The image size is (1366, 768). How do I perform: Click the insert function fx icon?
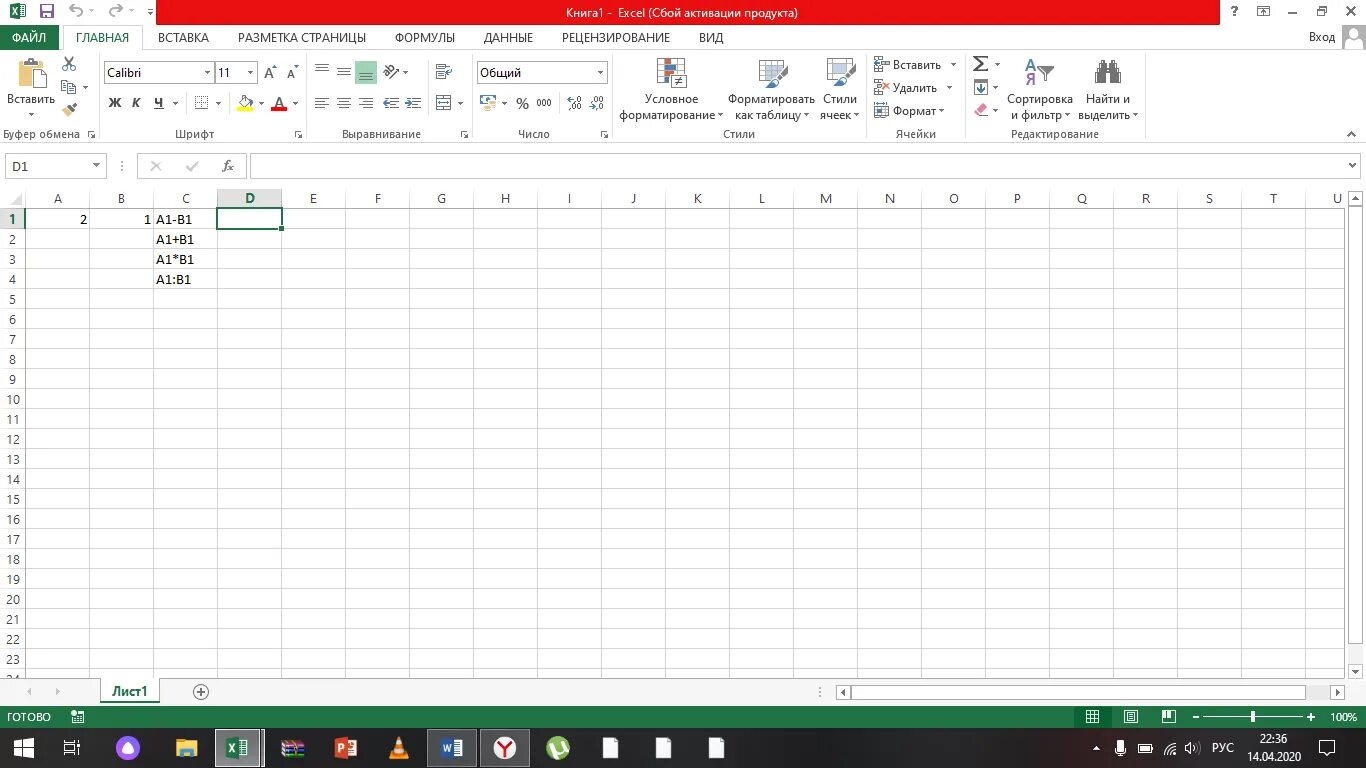(x=228, y=166)
